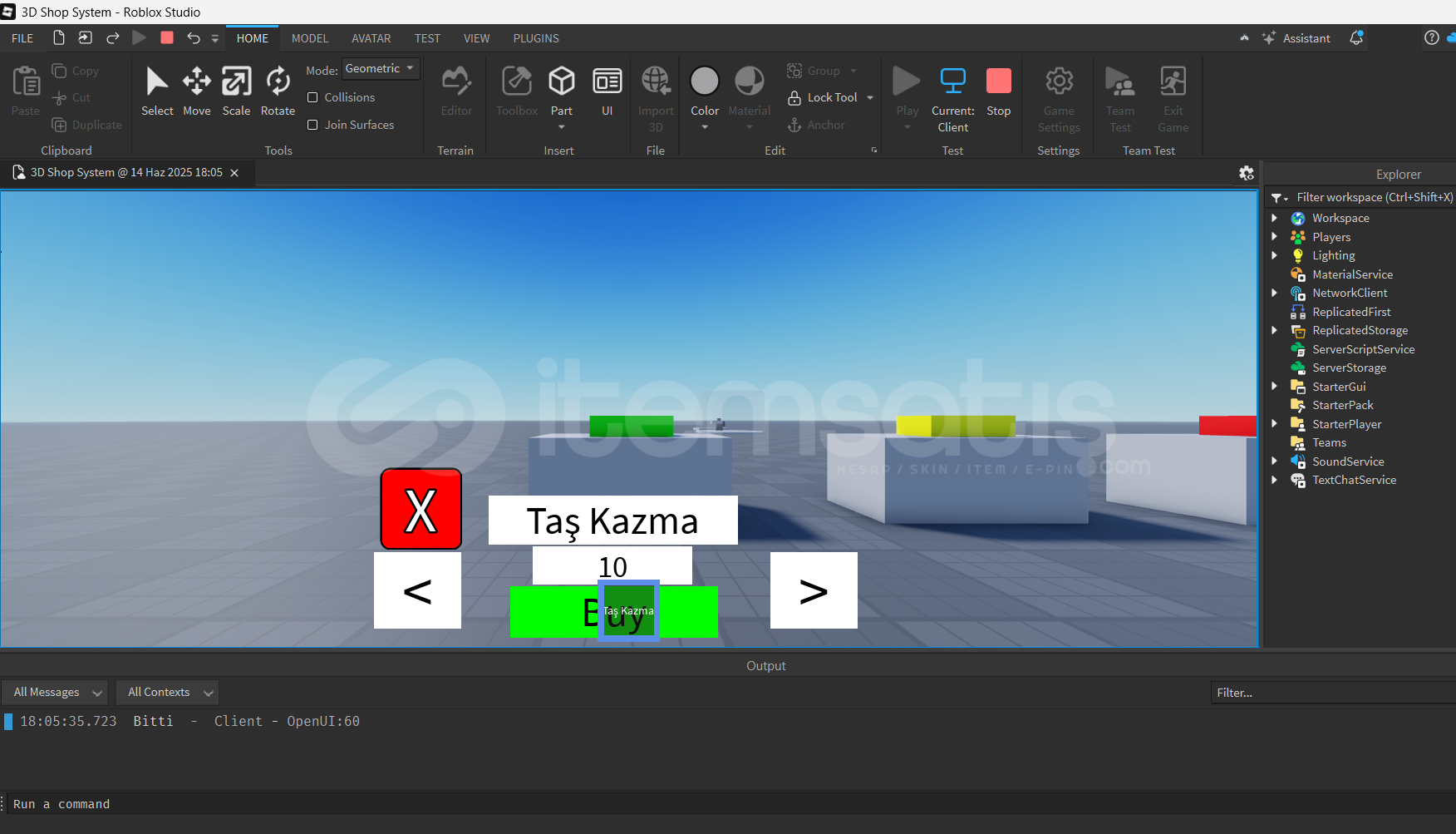The width and height of the screenshot is (1456, 834).
Task: Switch to the VIEW tab
Action: 476,38
